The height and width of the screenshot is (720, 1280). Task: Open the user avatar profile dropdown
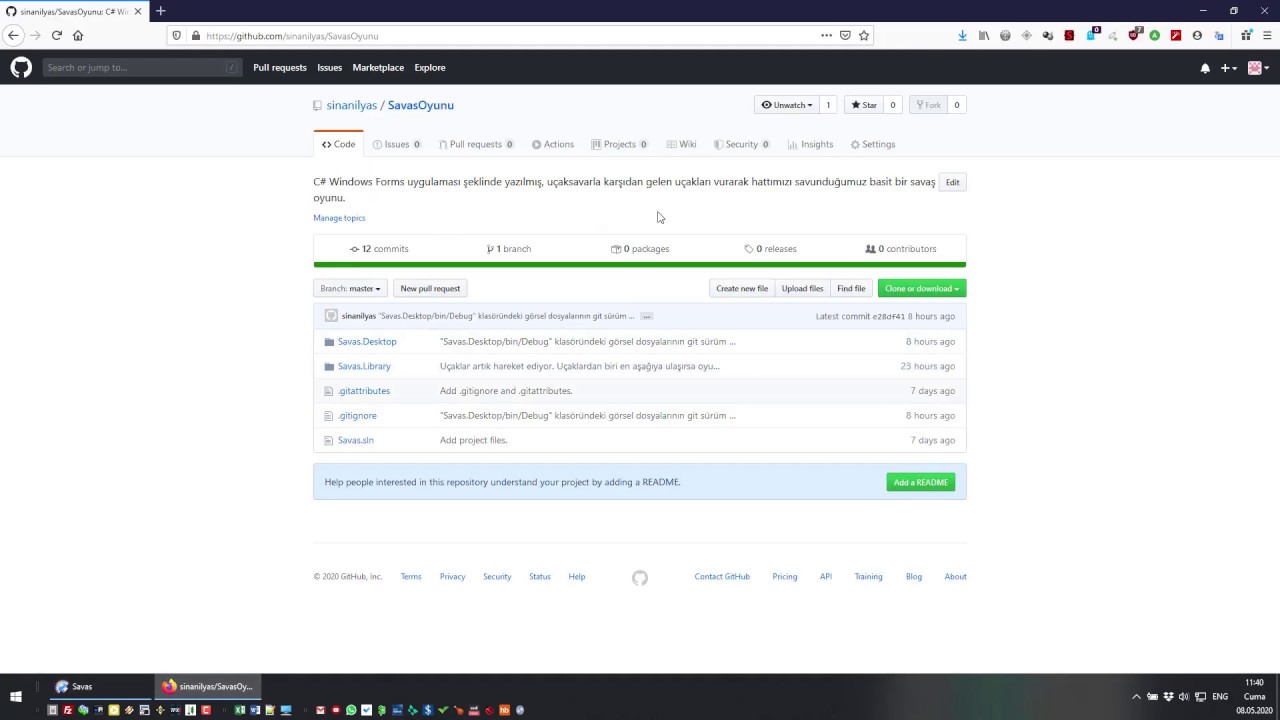pyautogui.click(x=1259, y=68)
